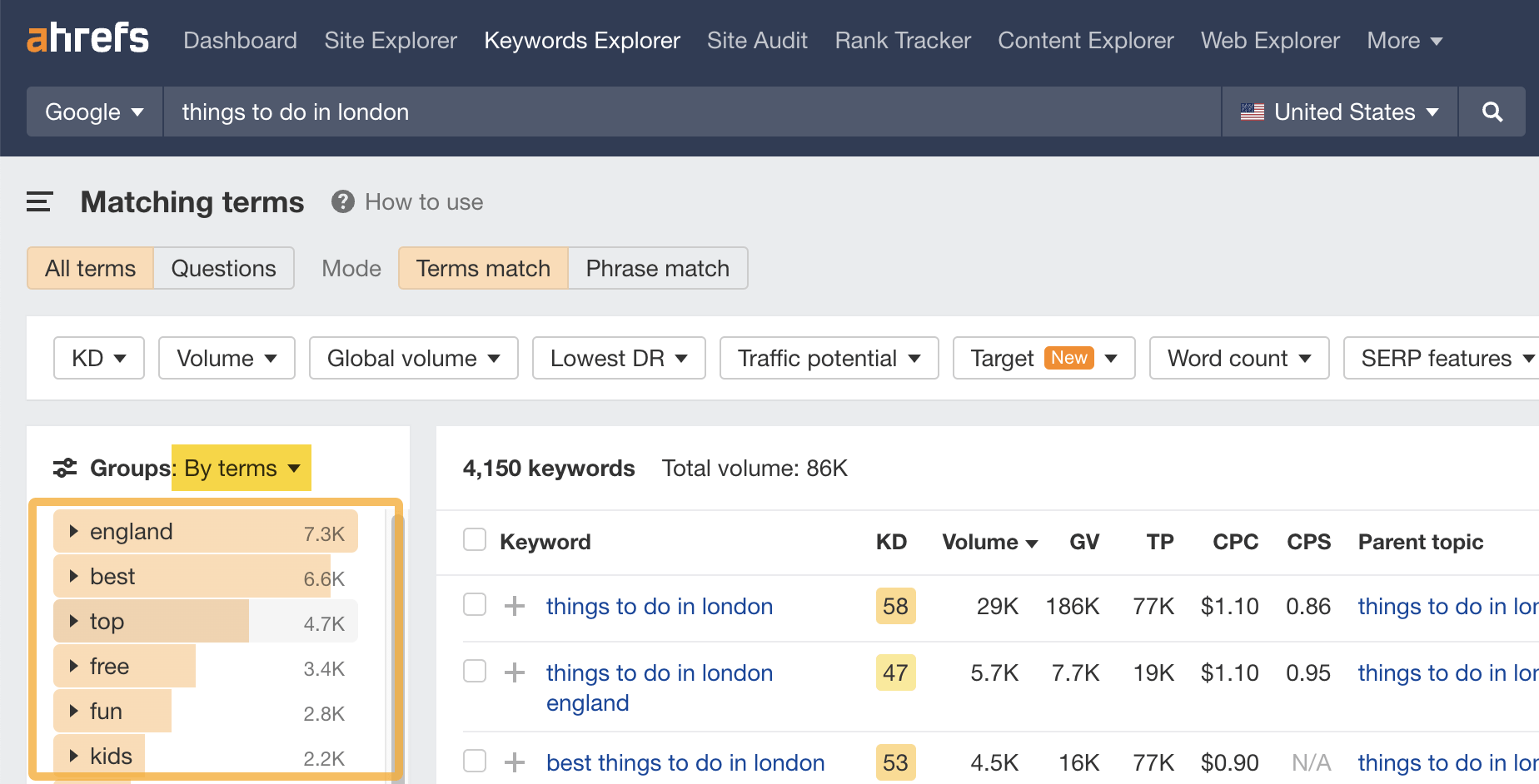Viewport: 1539px width, 784px height.
Task: Expand the 'england' keyword group
Action: point(73,531)
